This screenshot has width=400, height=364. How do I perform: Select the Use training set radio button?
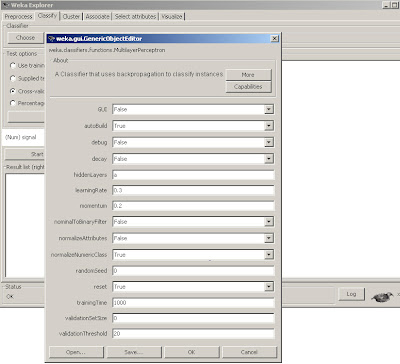(x=13, y=66)
